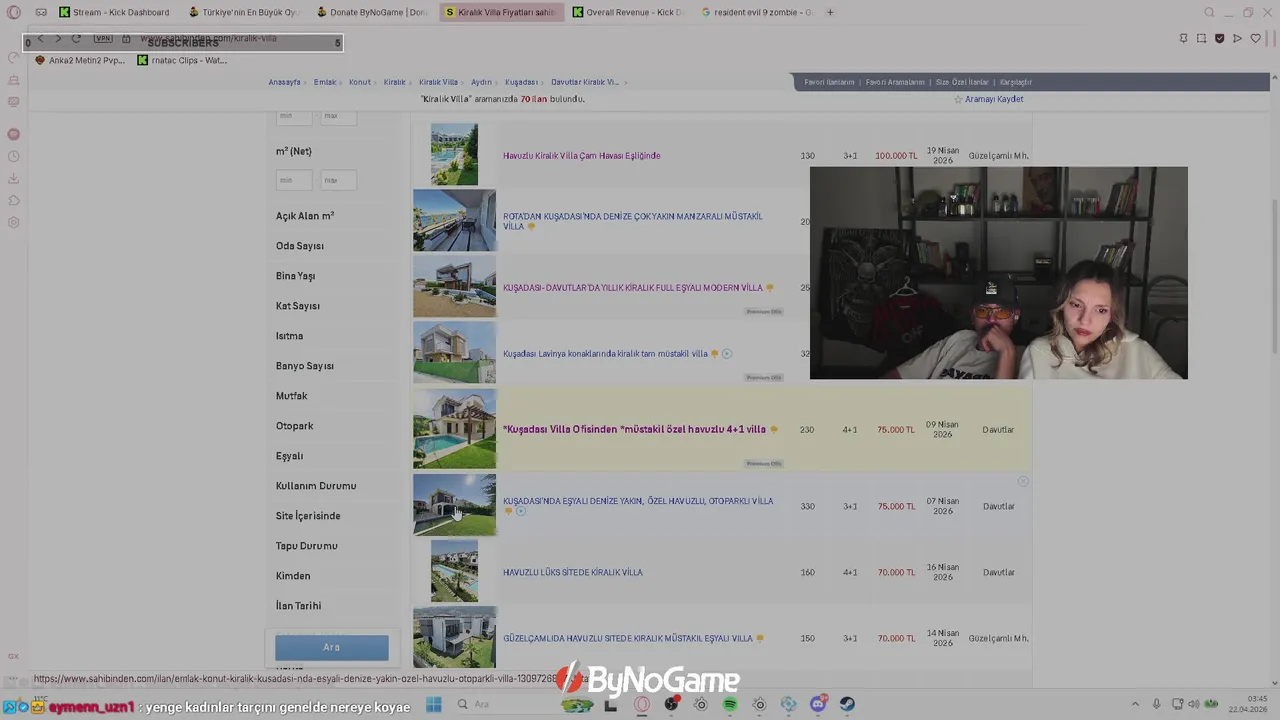
Task: Open GX Control speedometer icon in sidebar
Action: (x=13, y=58)
